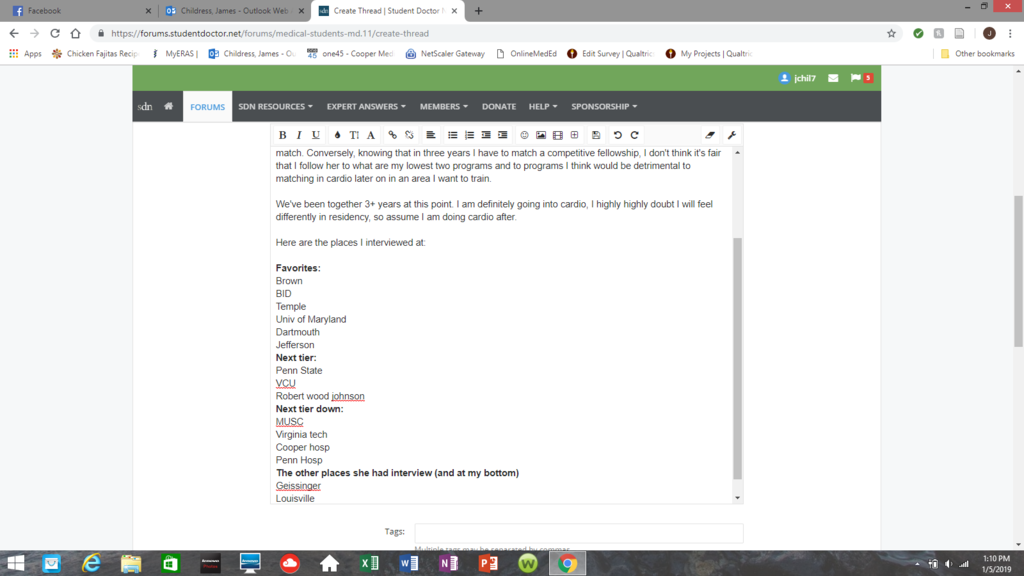This screenshot has height=576, width=1024.
Task: Click in the Tags input field
Action: (579, 533)
